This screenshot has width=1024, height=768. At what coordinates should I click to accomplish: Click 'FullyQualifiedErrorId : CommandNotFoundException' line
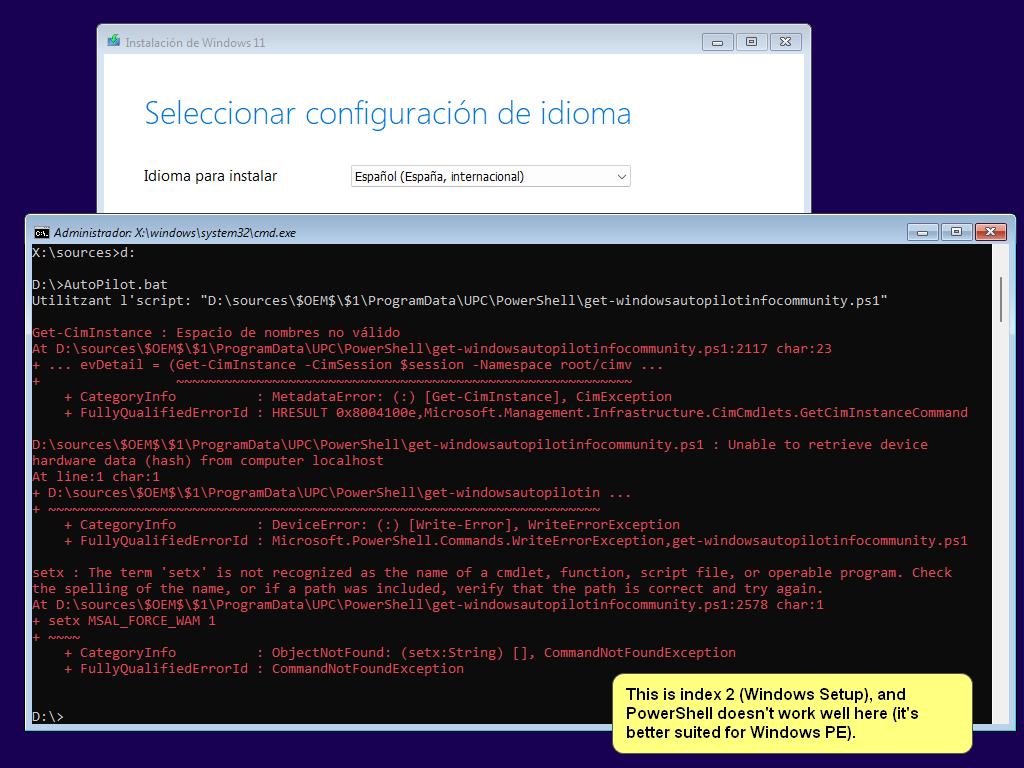coord(264,669)
